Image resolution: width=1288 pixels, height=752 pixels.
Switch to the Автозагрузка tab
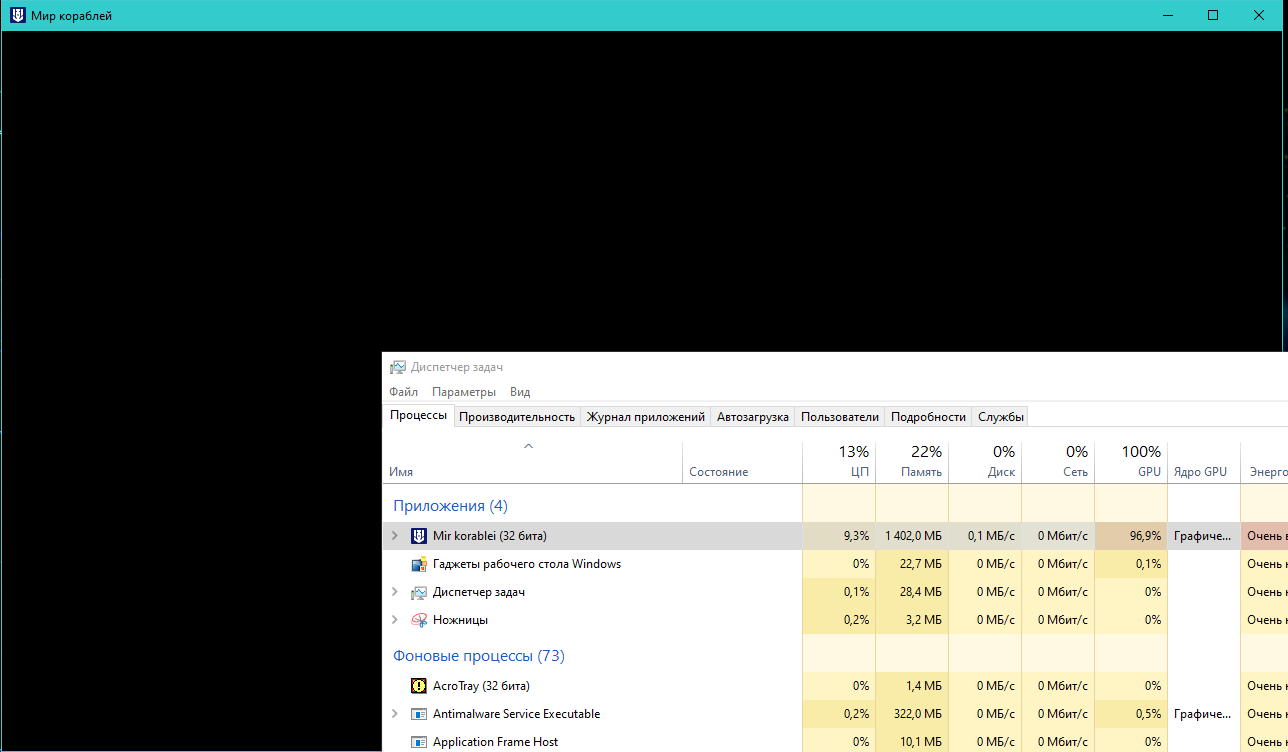coord(753,417)
